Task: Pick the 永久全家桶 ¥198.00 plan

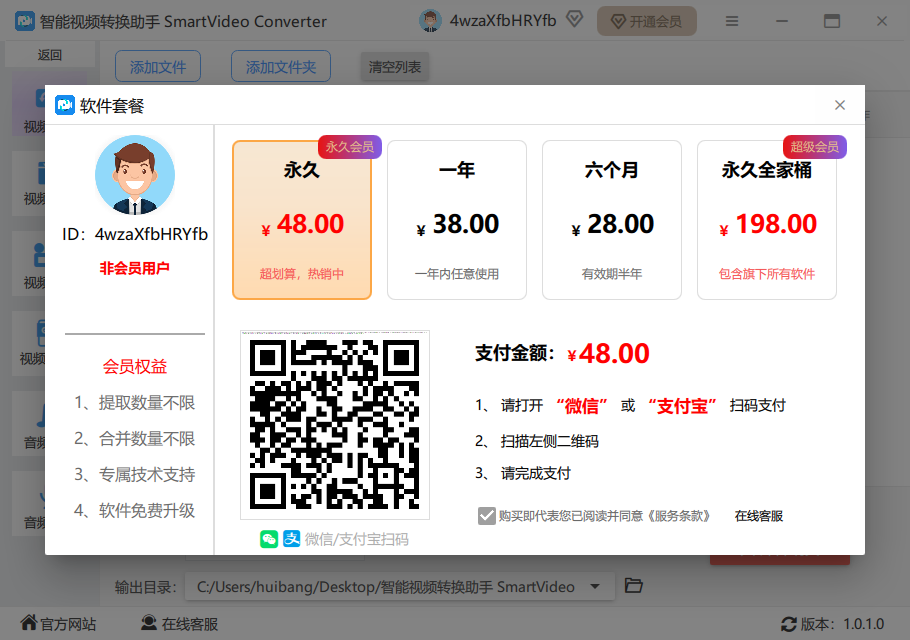Action: (x=767, y=220)
